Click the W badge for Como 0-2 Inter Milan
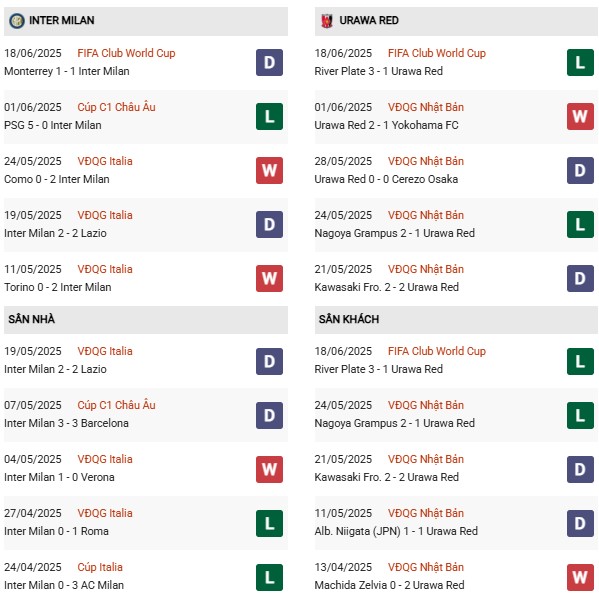The image size is (599, 604). (x=269, y=170)
